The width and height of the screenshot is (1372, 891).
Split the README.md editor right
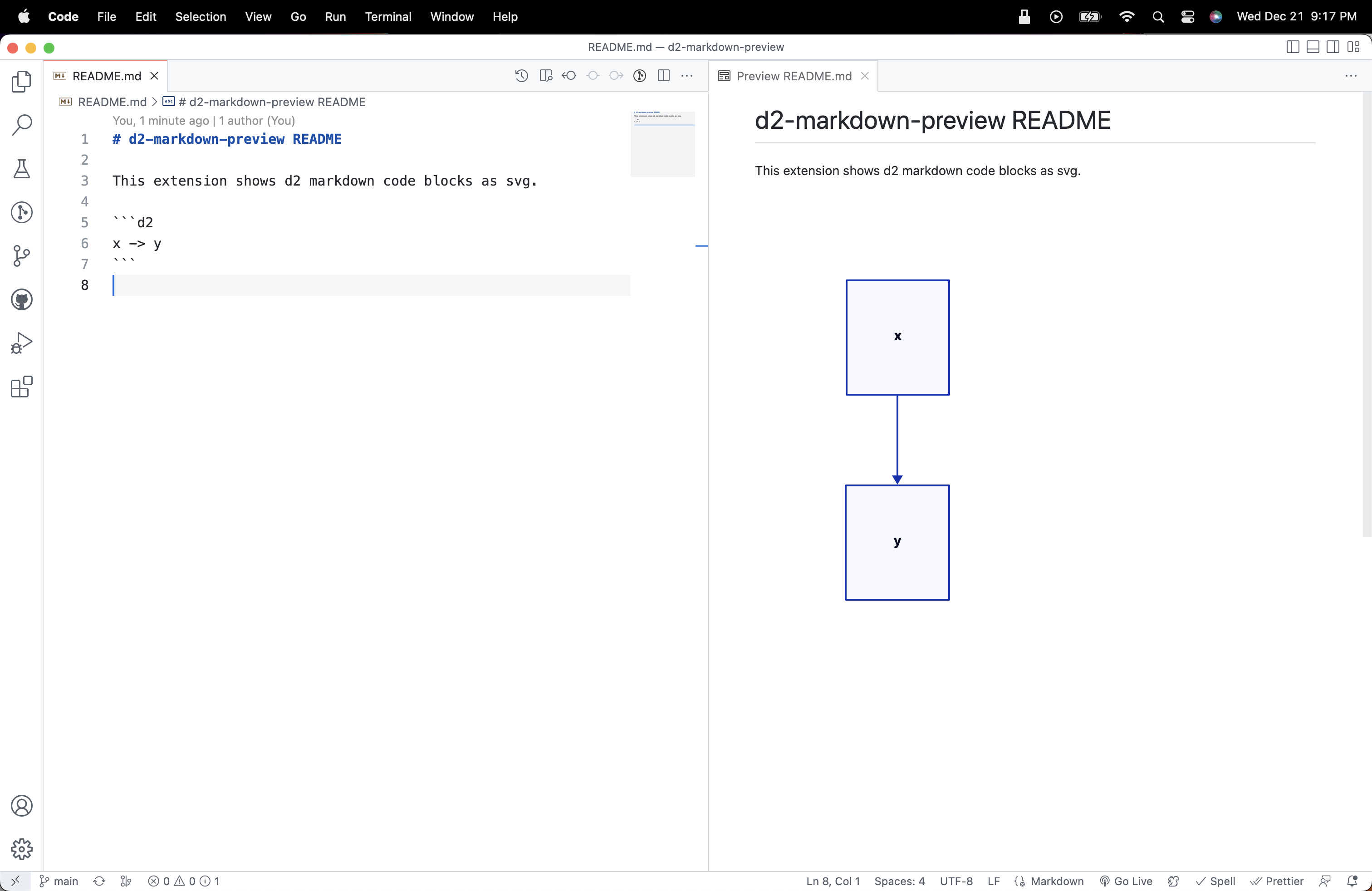point(663,75)
